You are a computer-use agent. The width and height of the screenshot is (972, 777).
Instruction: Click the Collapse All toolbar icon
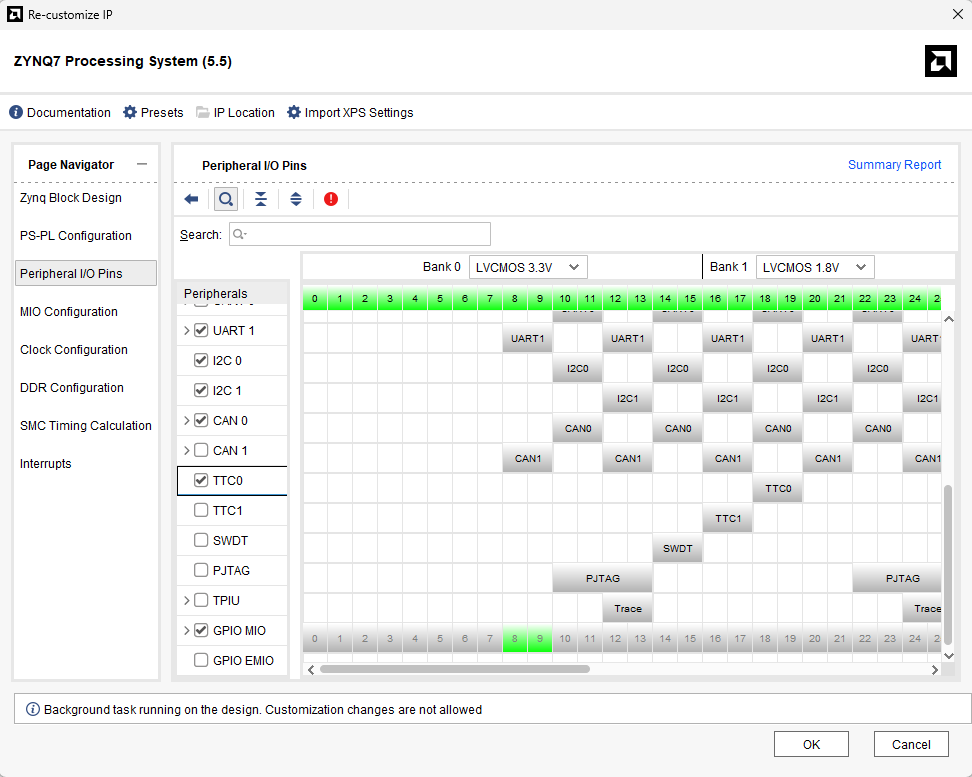click(261, 199)
